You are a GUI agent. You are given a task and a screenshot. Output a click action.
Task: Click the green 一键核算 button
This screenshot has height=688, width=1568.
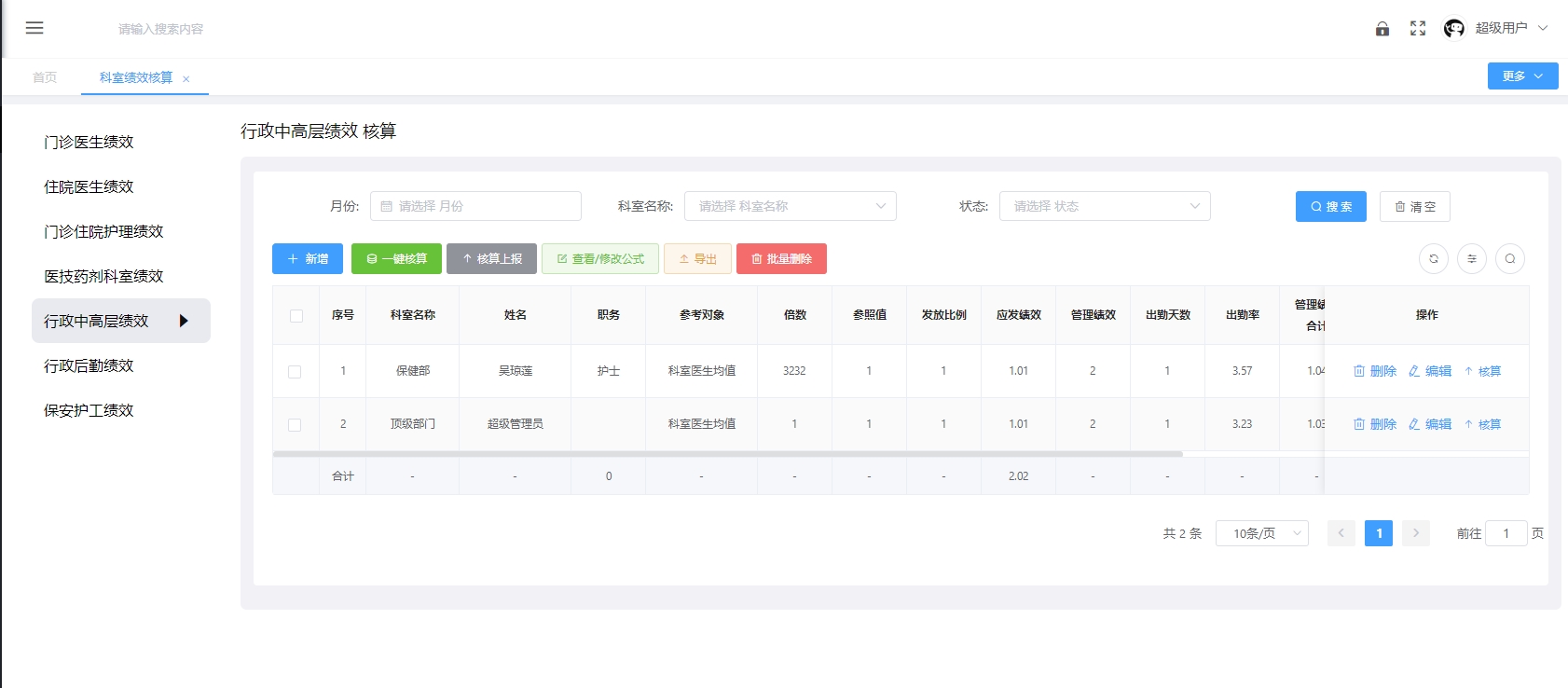pyautogui.click(x=396, y=259)
